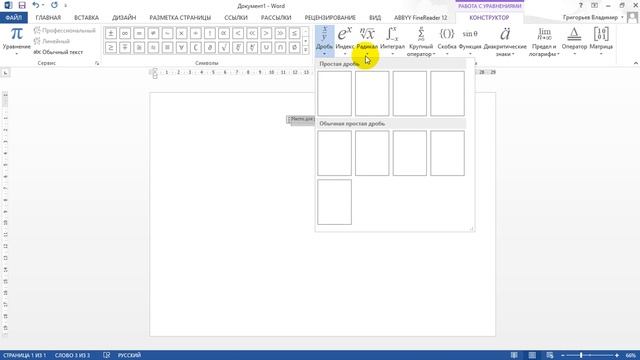Insert the identical-to ≡ symbol
The width and height of the screenshot is (640, 360).
pyautogui.click(x=167, y=48)
